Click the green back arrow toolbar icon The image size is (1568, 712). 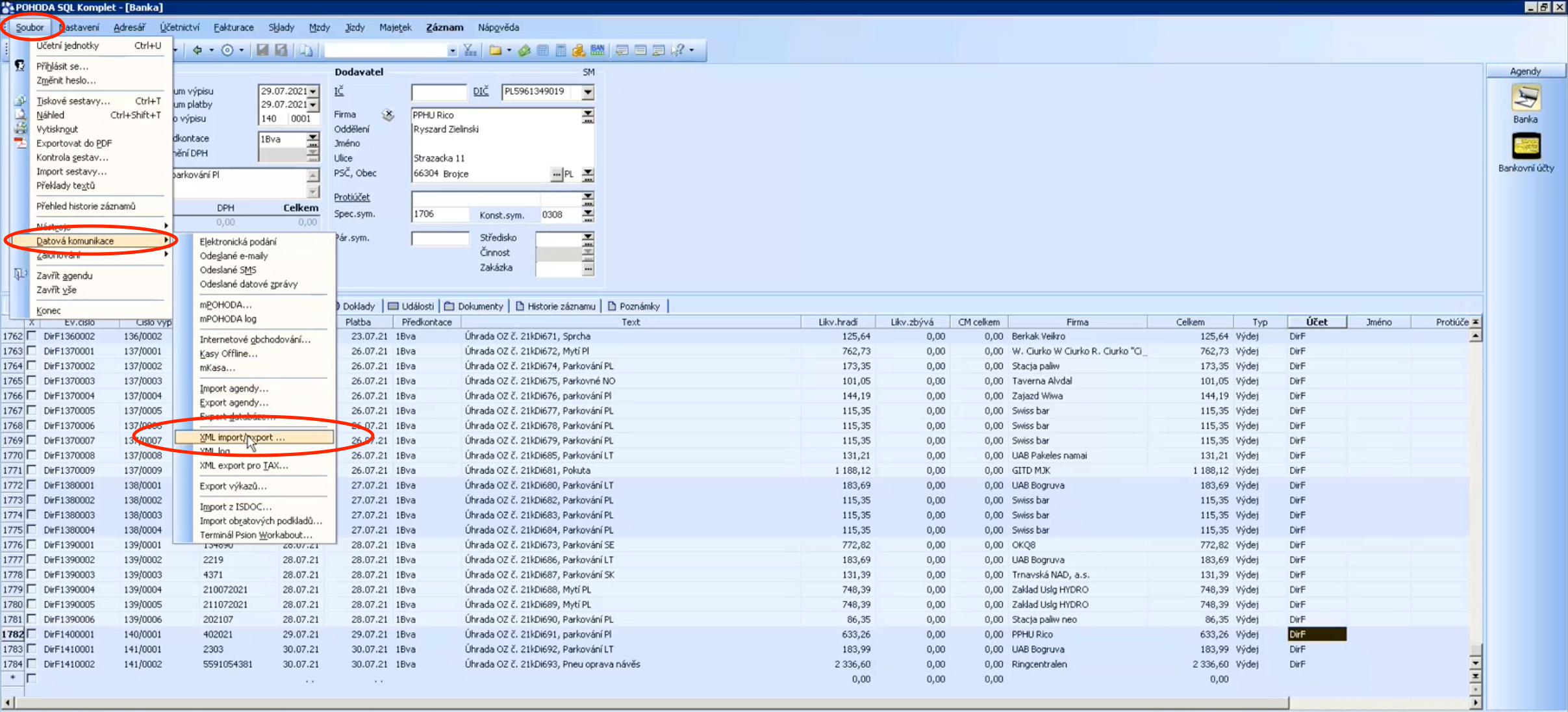click(197, 50)
